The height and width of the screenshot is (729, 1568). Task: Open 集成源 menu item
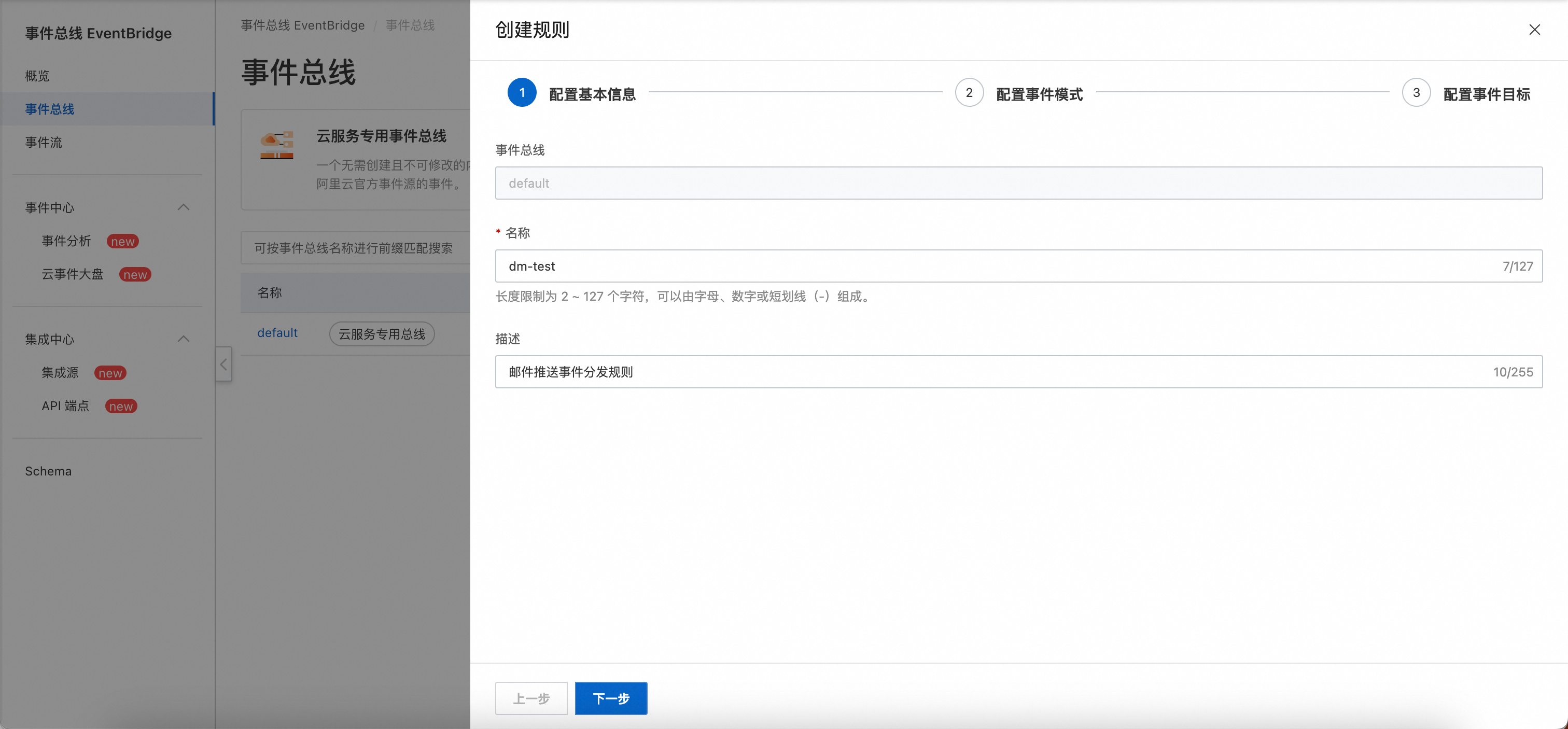click(60, 373)
